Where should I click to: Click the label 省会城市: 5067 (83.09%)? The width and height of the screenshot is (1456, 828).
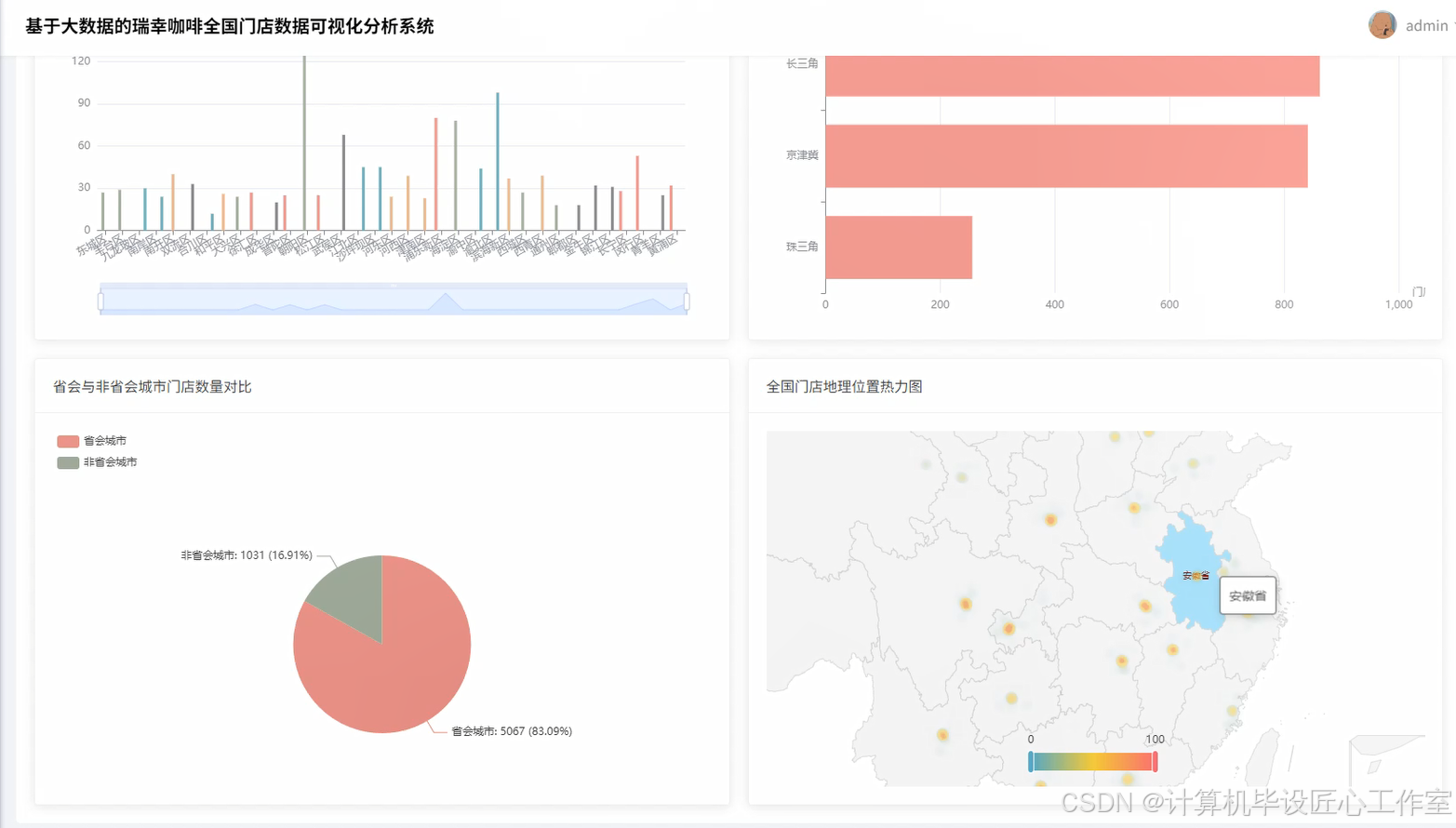(512, 731)
